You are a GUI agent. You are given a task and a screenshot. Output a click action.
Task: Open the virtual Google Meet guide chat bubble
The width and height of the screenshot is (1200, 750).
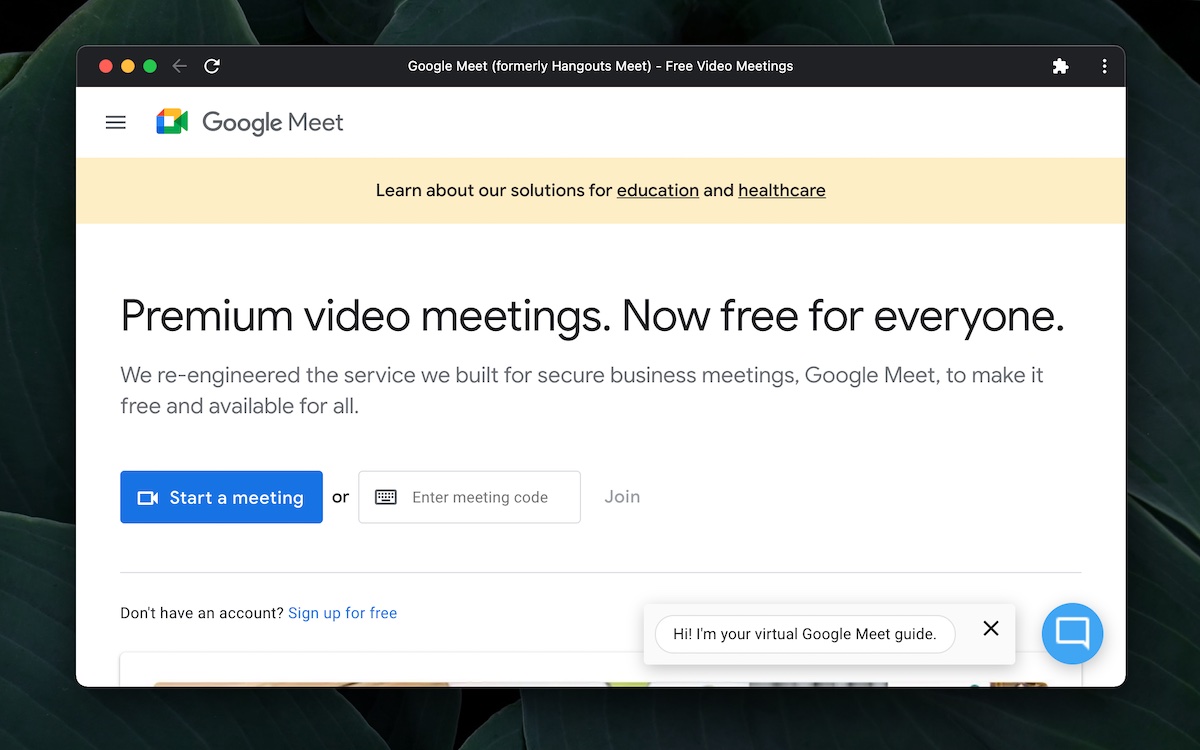pos(1071,633)
